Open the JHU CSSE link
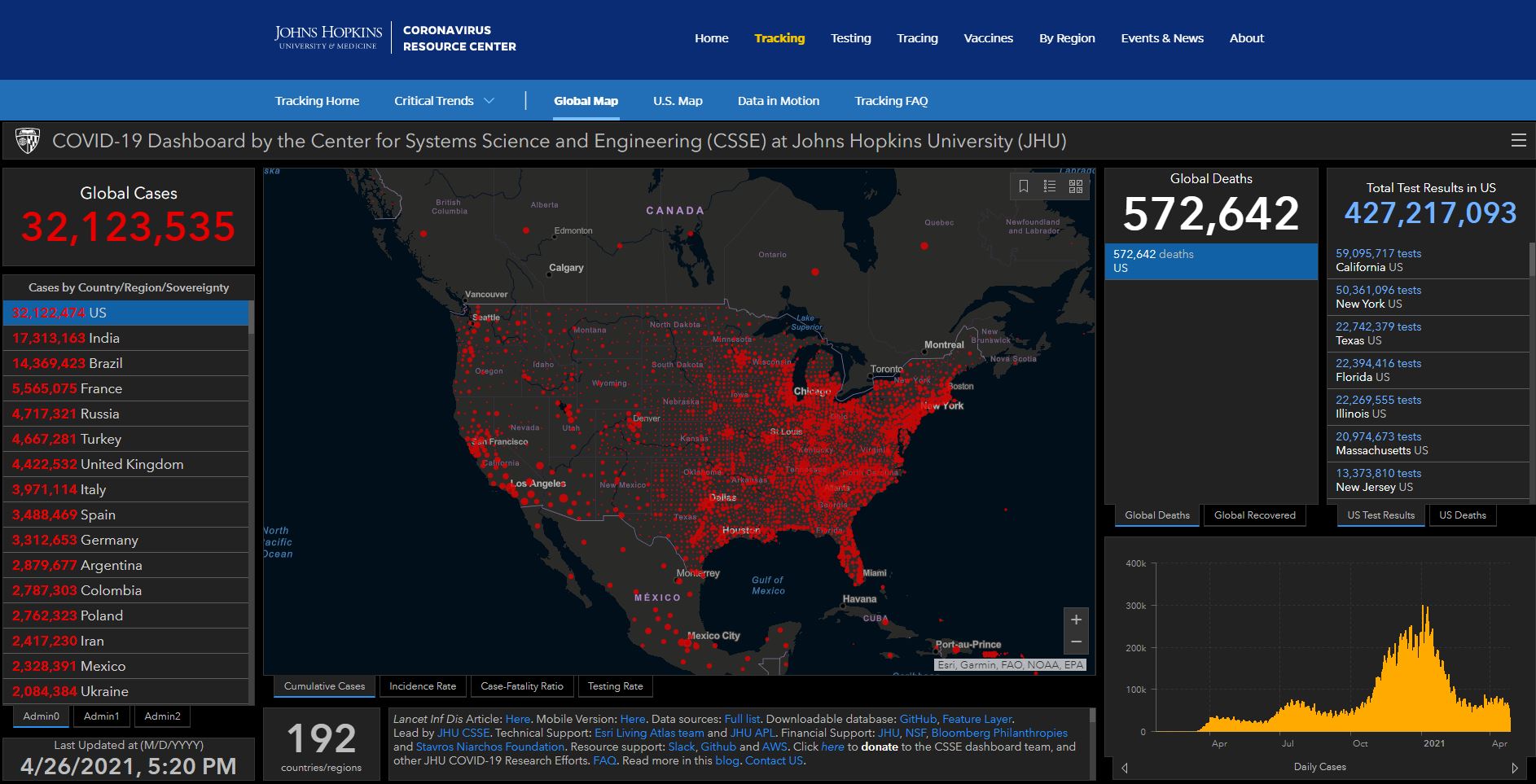This screenshot has height=784, width=1536. [x=463, y=734]
